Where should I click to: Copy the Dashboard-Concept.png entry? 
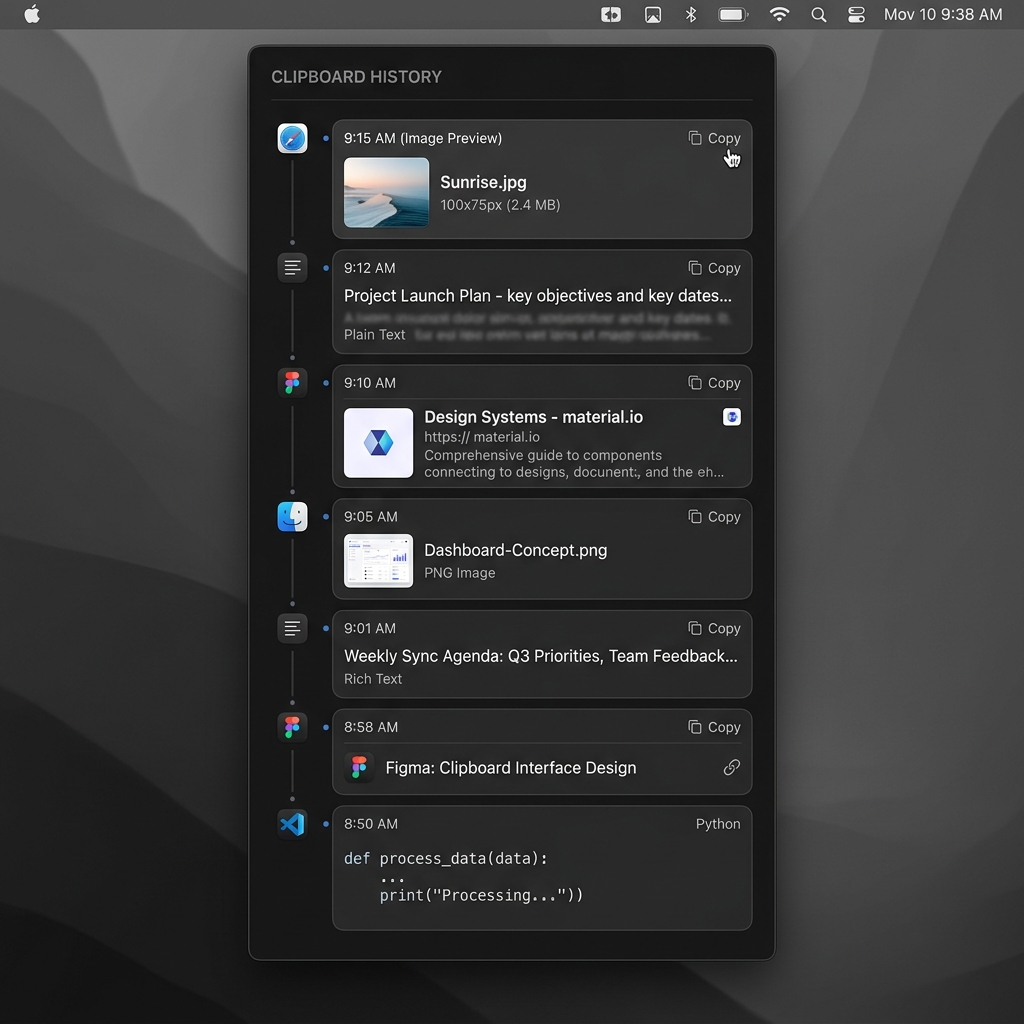[x=714, y=517]
